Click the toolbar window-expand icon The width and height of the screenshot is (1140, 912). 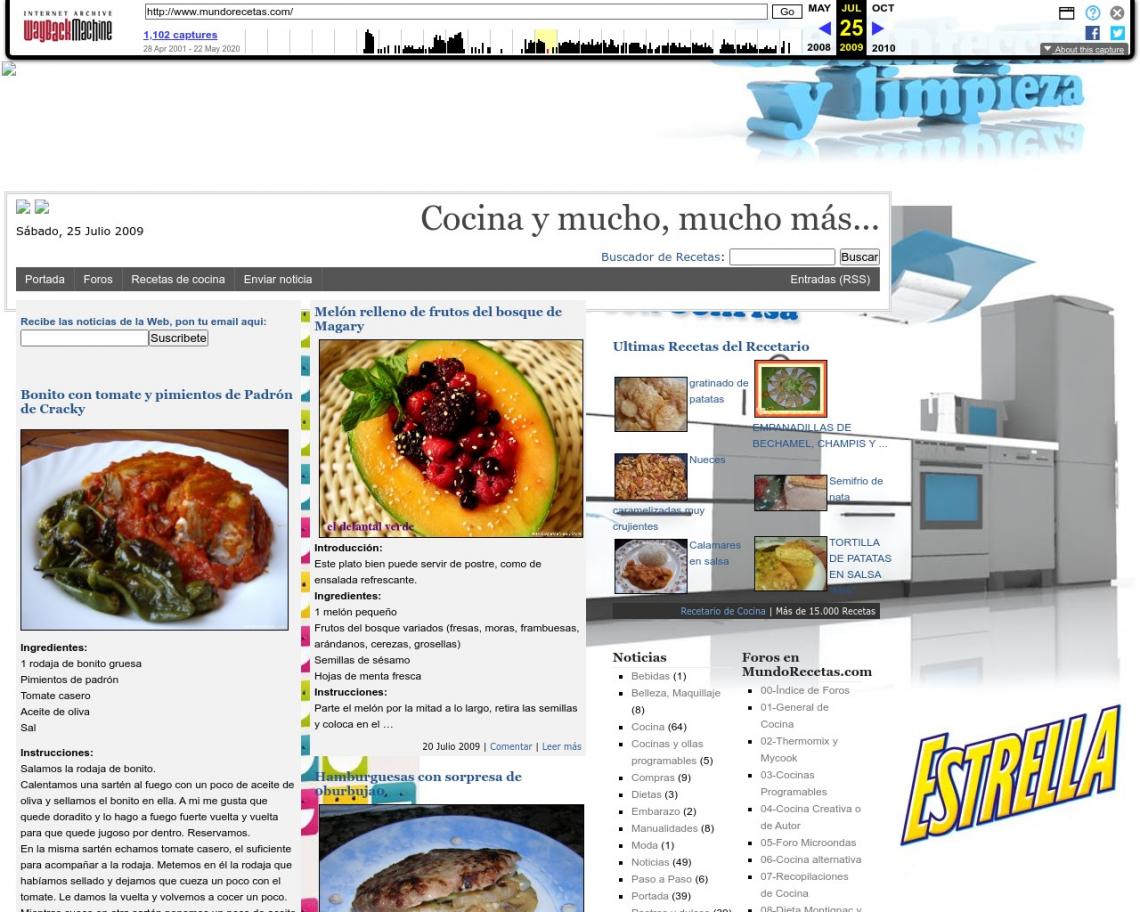click(1067, 12)
